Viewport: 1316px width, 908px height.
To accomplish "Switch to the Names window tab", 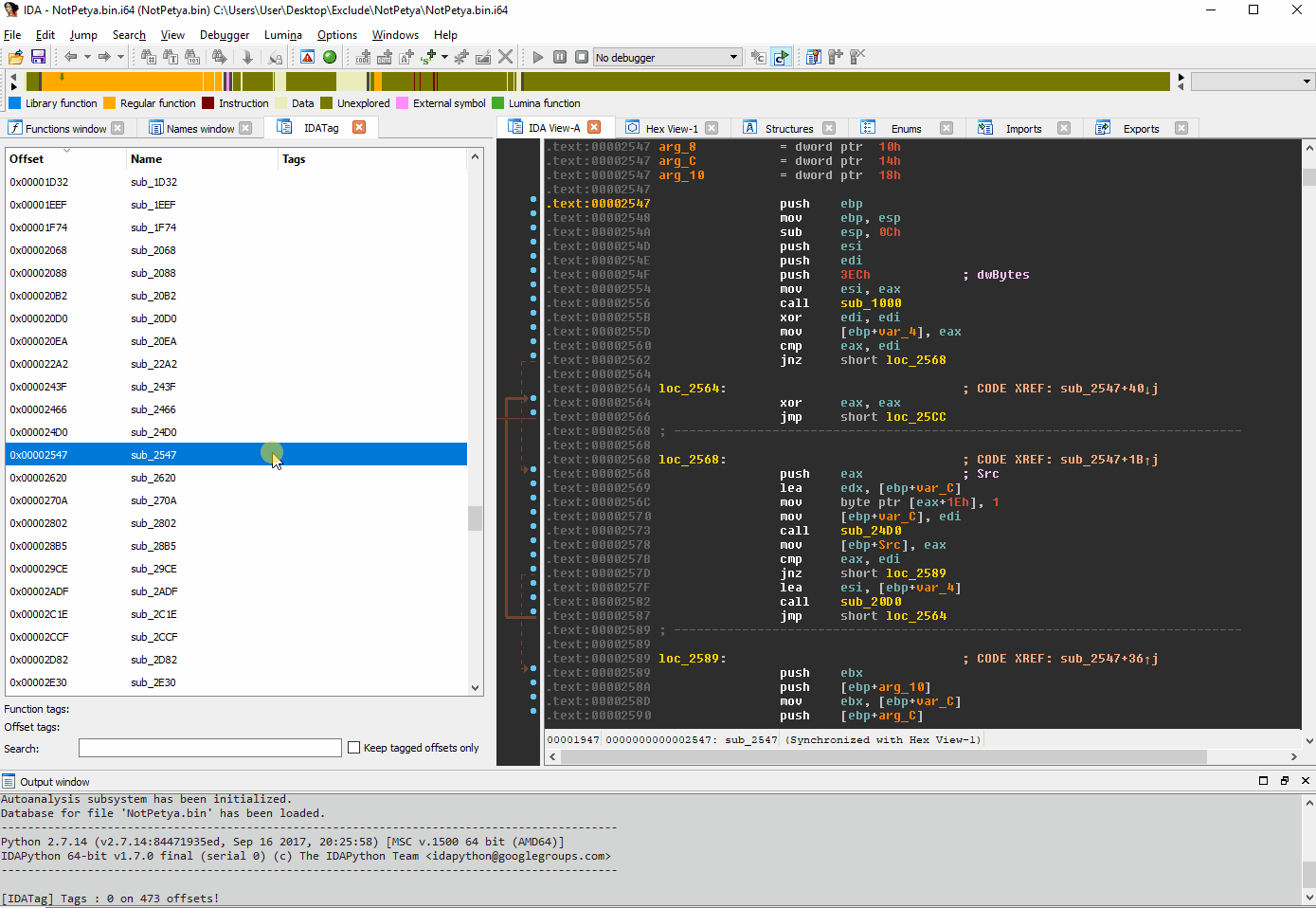I will click(x=200, y=128).
